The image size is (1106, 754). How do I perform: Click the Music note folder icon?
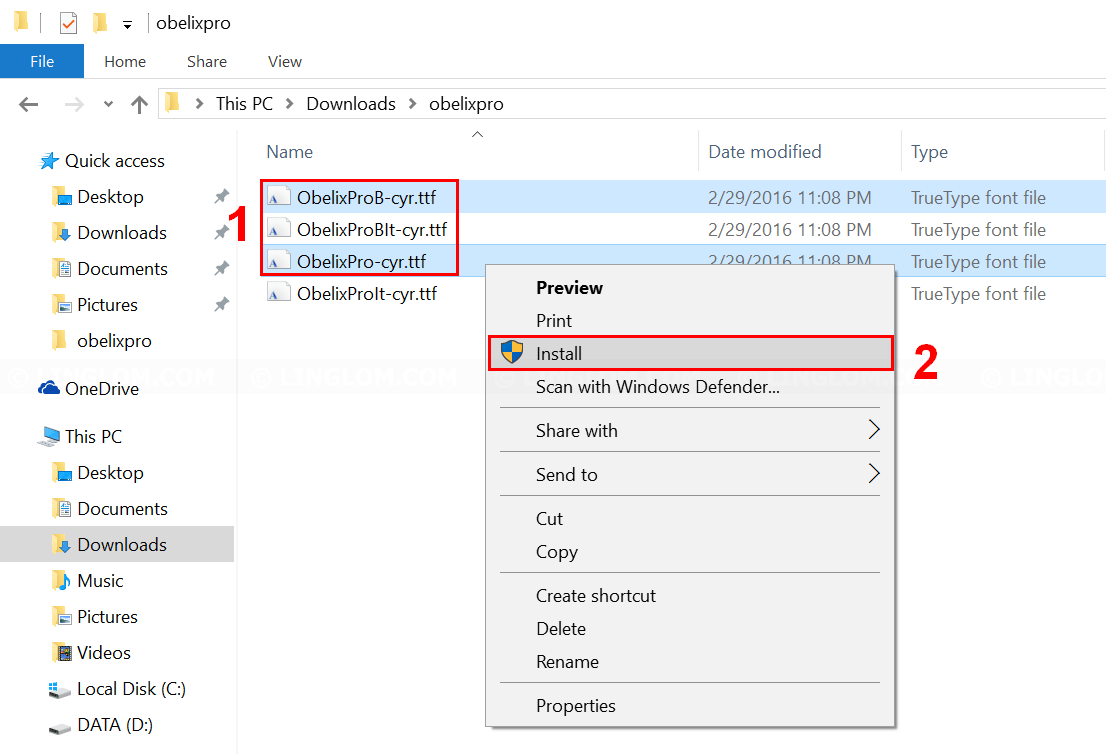coord(61,580)
